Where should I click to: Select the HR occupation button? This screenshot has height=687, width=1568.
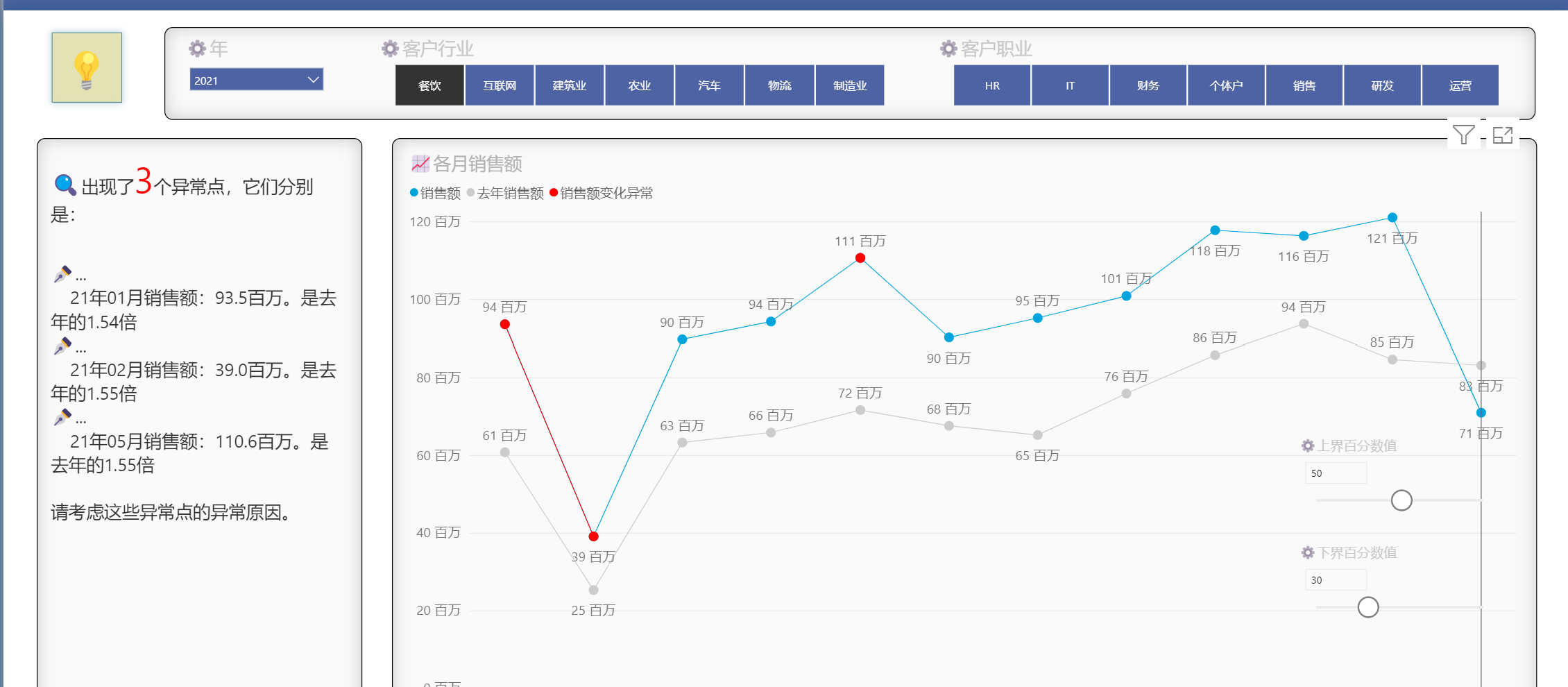(x=992, y=85)
